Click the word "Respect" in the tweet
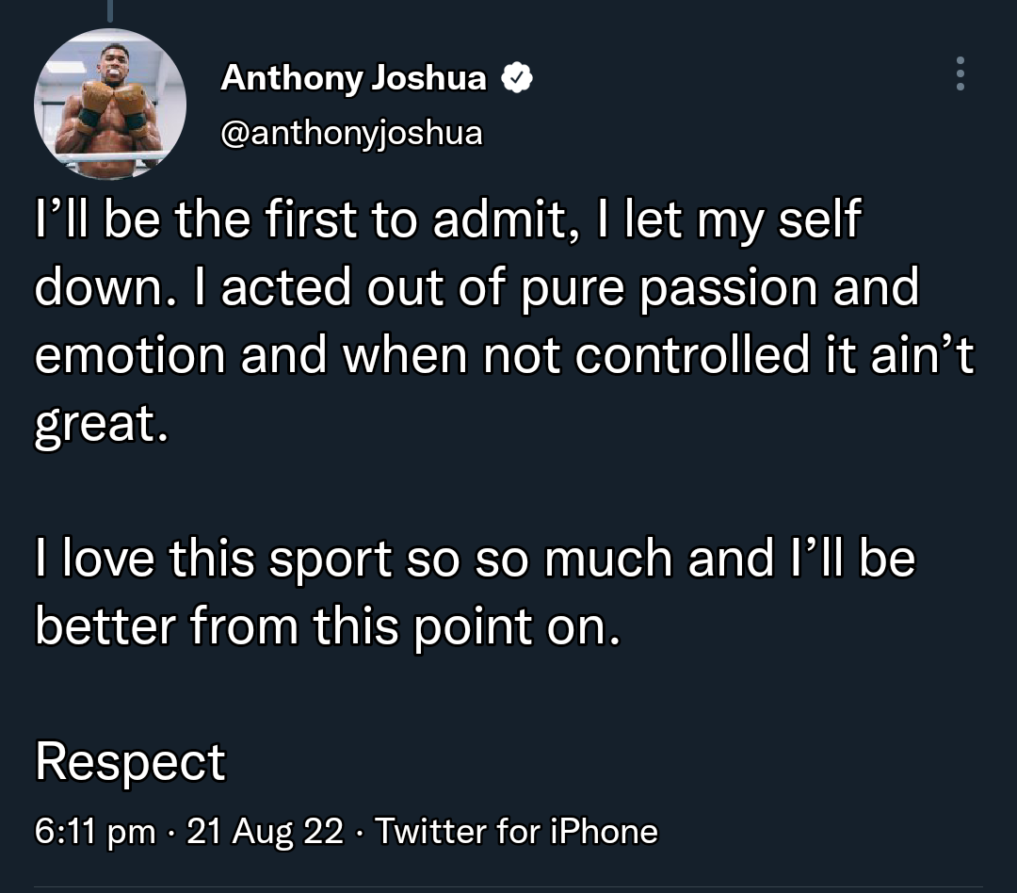 coord(130,762)
